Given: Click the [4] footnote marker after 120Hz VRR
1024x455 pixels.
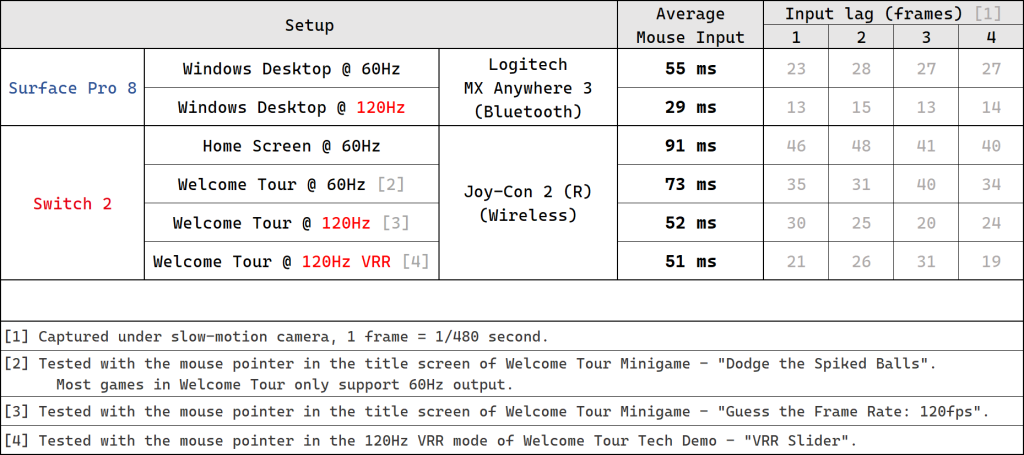Looking at the screenshot, I should (x=415, y=261).
